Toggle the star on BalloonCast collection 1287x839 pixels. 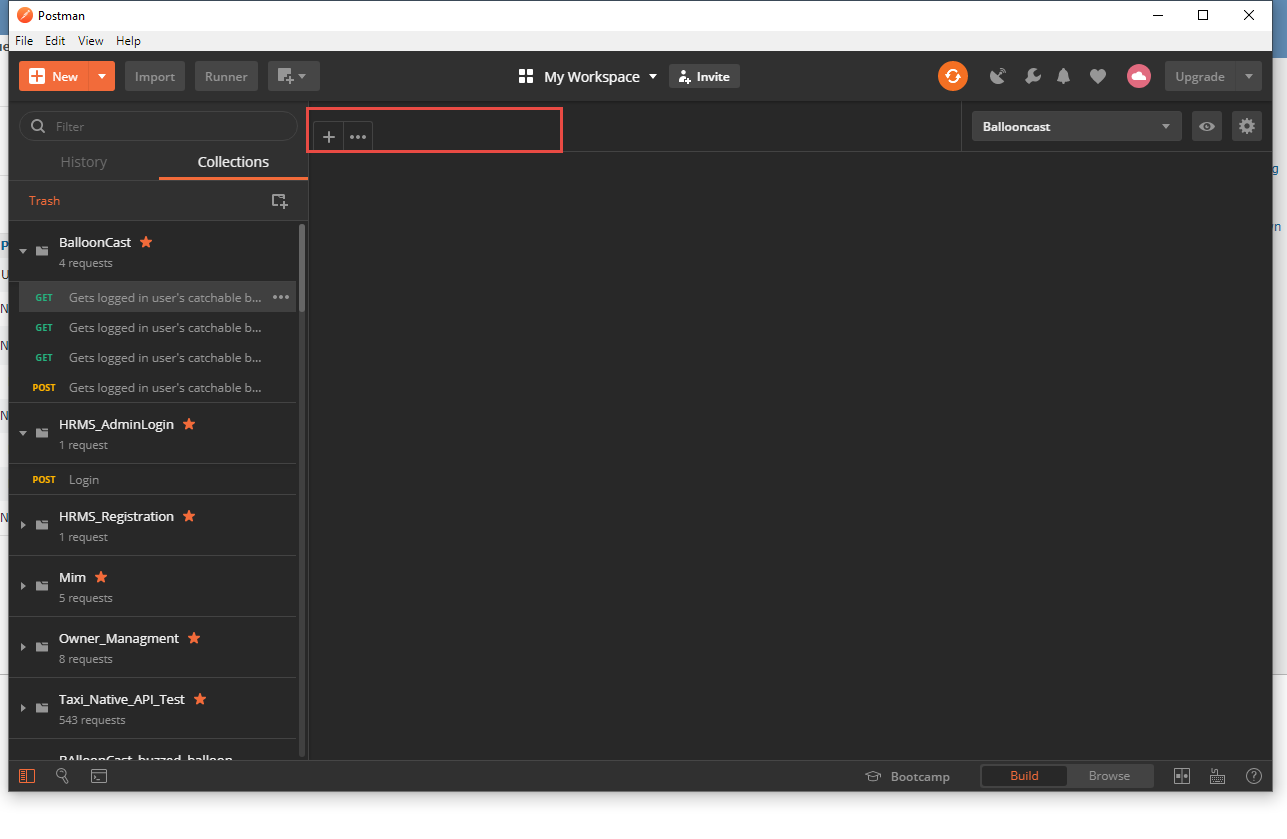[x=146, y=242]
